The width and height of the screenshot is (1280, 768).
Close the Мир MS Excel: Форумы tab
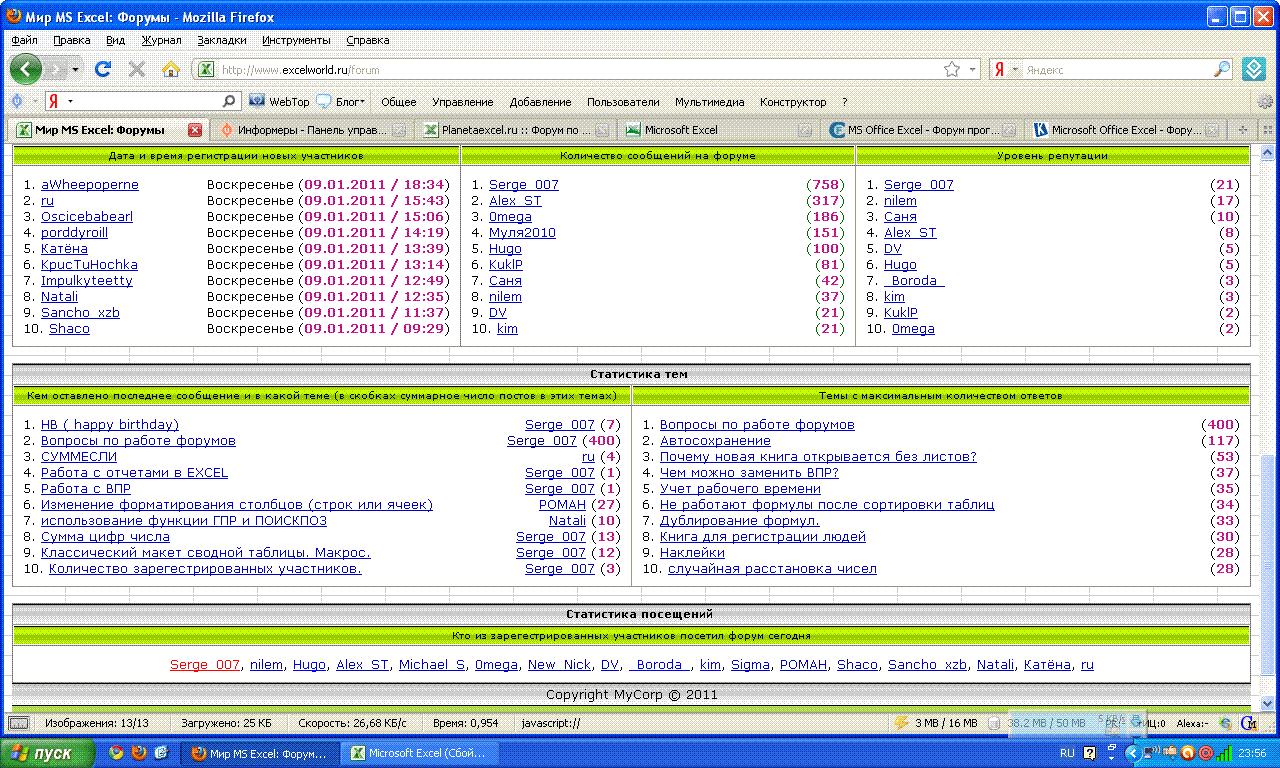coord(195,130)
